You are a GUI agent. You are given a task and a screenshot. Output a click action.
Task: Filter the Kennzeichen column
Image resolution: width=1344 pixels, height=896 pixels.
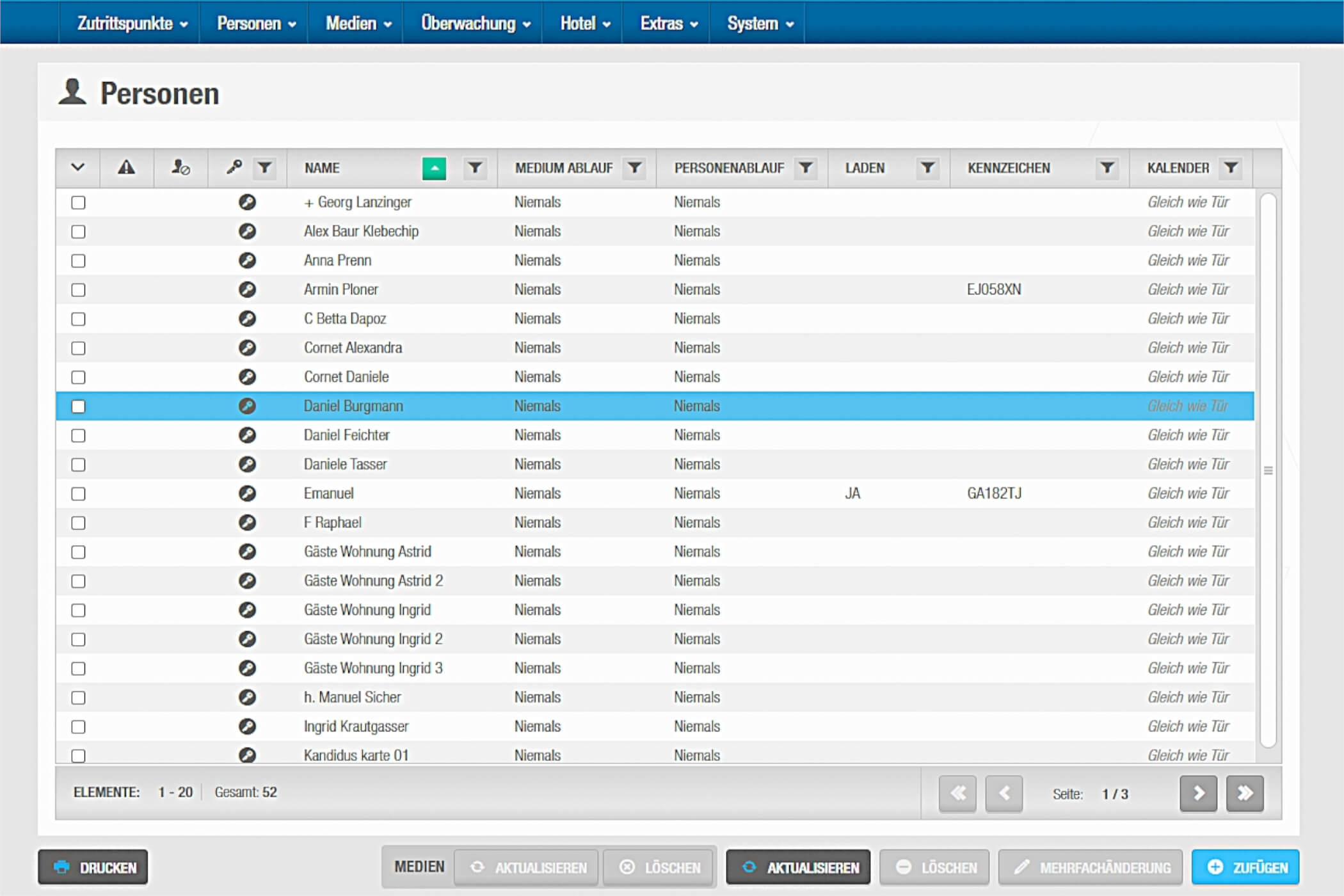[x=1107, y=168]
